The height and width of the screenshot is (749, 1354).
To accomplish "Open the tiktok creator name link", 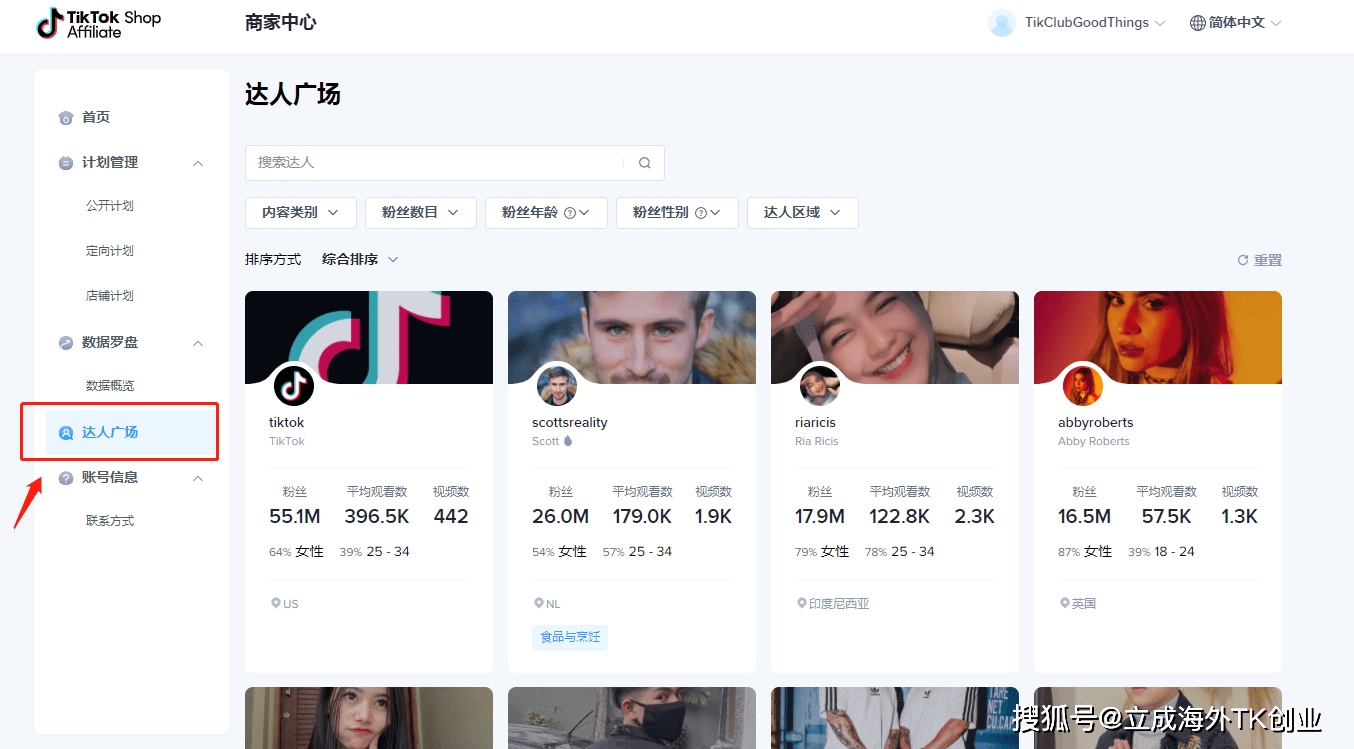I will (287, 423).
